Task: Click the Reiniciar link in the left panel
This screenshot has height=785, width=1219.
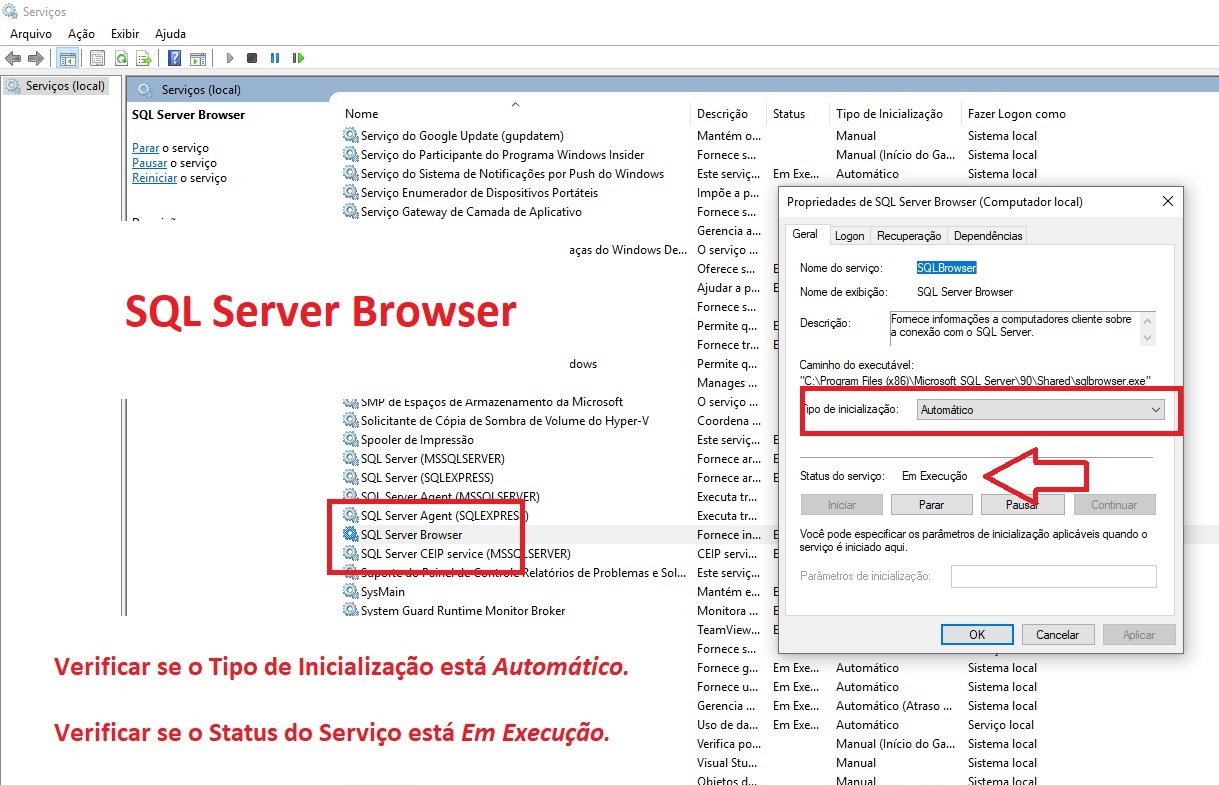Action: point(154,178)
